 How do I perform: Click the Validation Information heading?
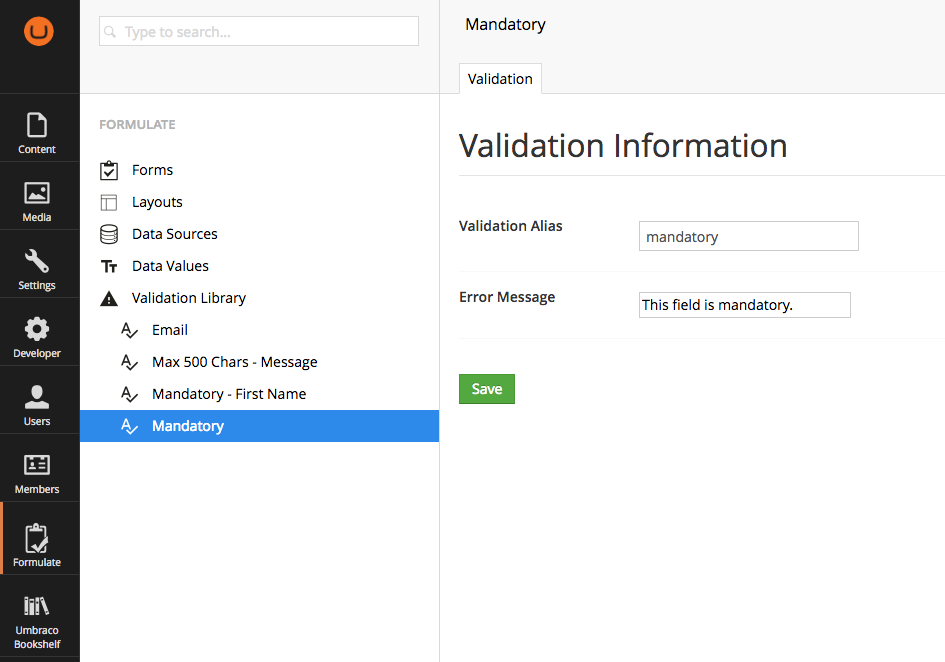(x=623, y=146)
